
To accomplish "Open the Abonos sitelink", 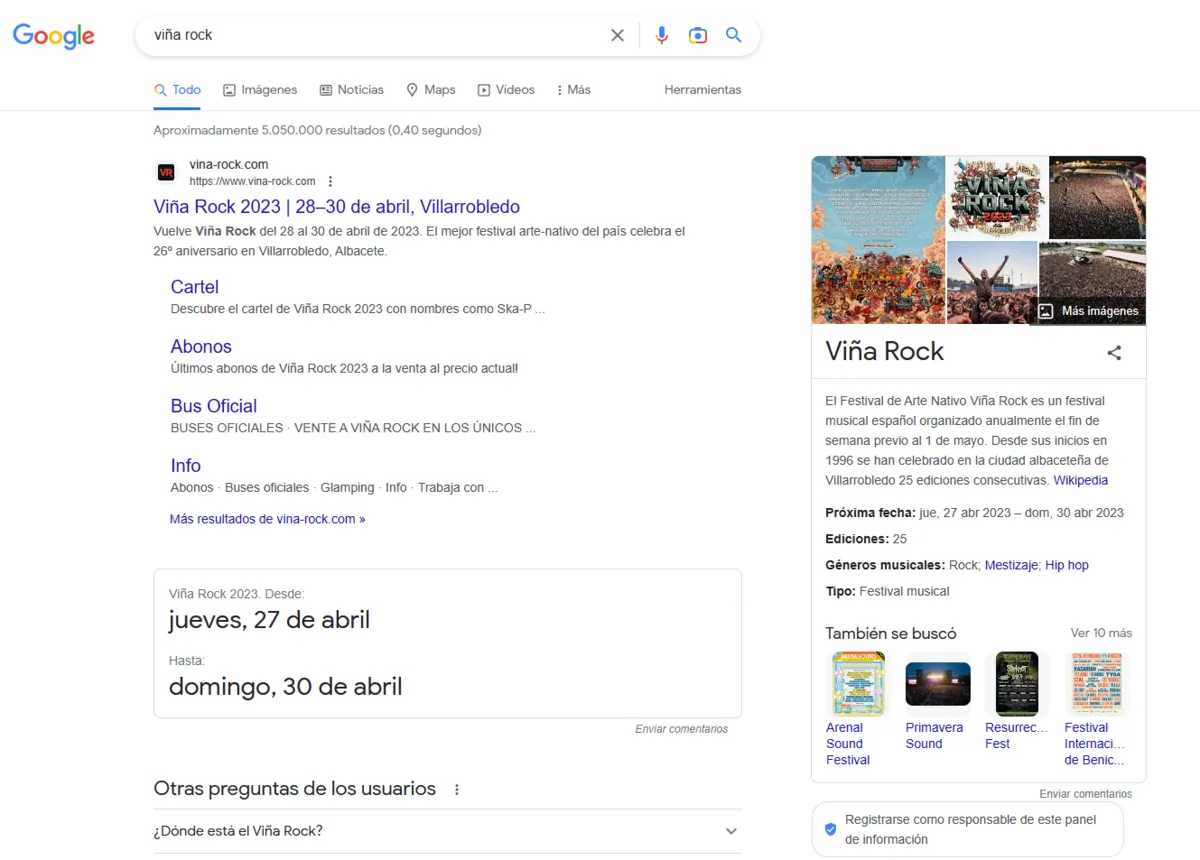I will click(x=201, y=347).
